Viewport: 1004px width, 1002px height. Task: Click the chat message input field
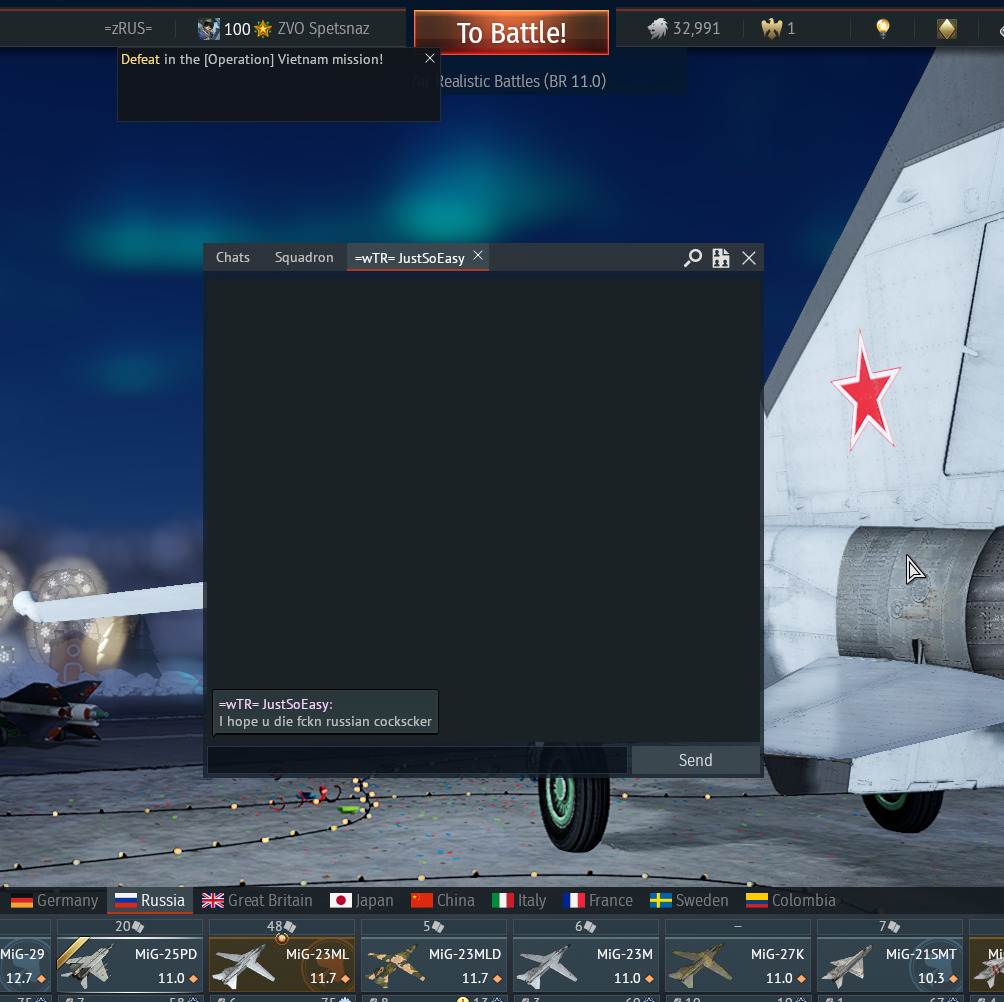[x=417, y=760]
